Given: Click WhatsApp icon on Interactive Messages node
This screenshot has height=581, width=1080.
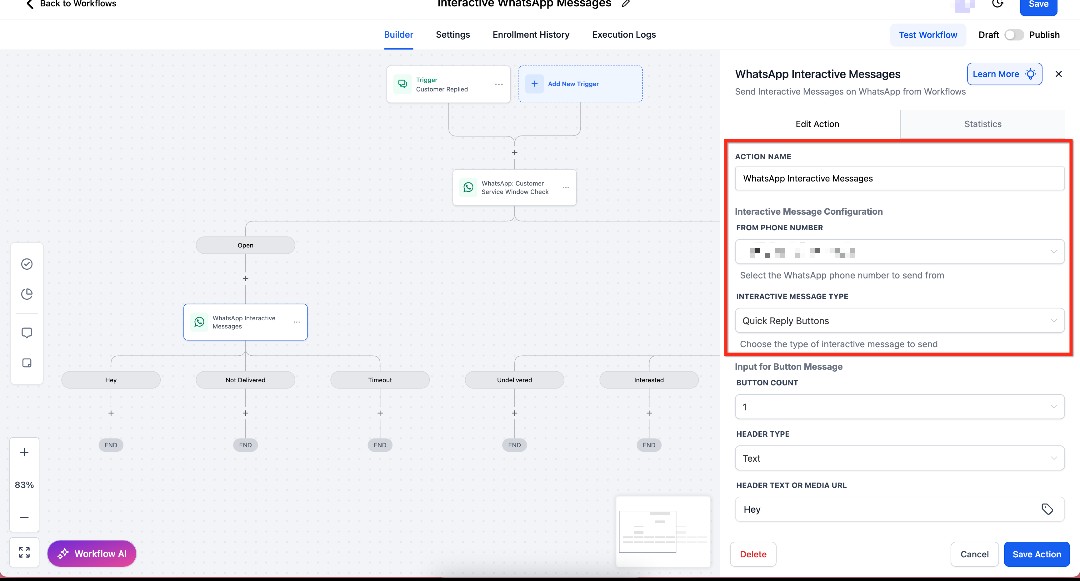Looking at the screenshot, I should (199, 321).
